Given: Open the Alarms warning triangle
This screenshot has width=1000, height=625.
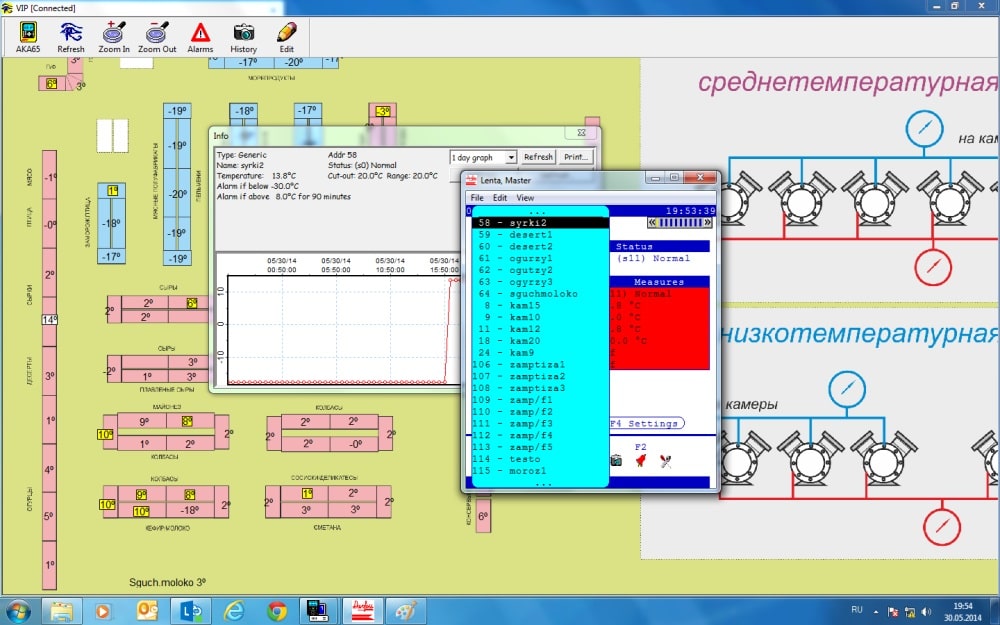Looking at the screenshot, I should pyautogui.click(x=200, y=37).
